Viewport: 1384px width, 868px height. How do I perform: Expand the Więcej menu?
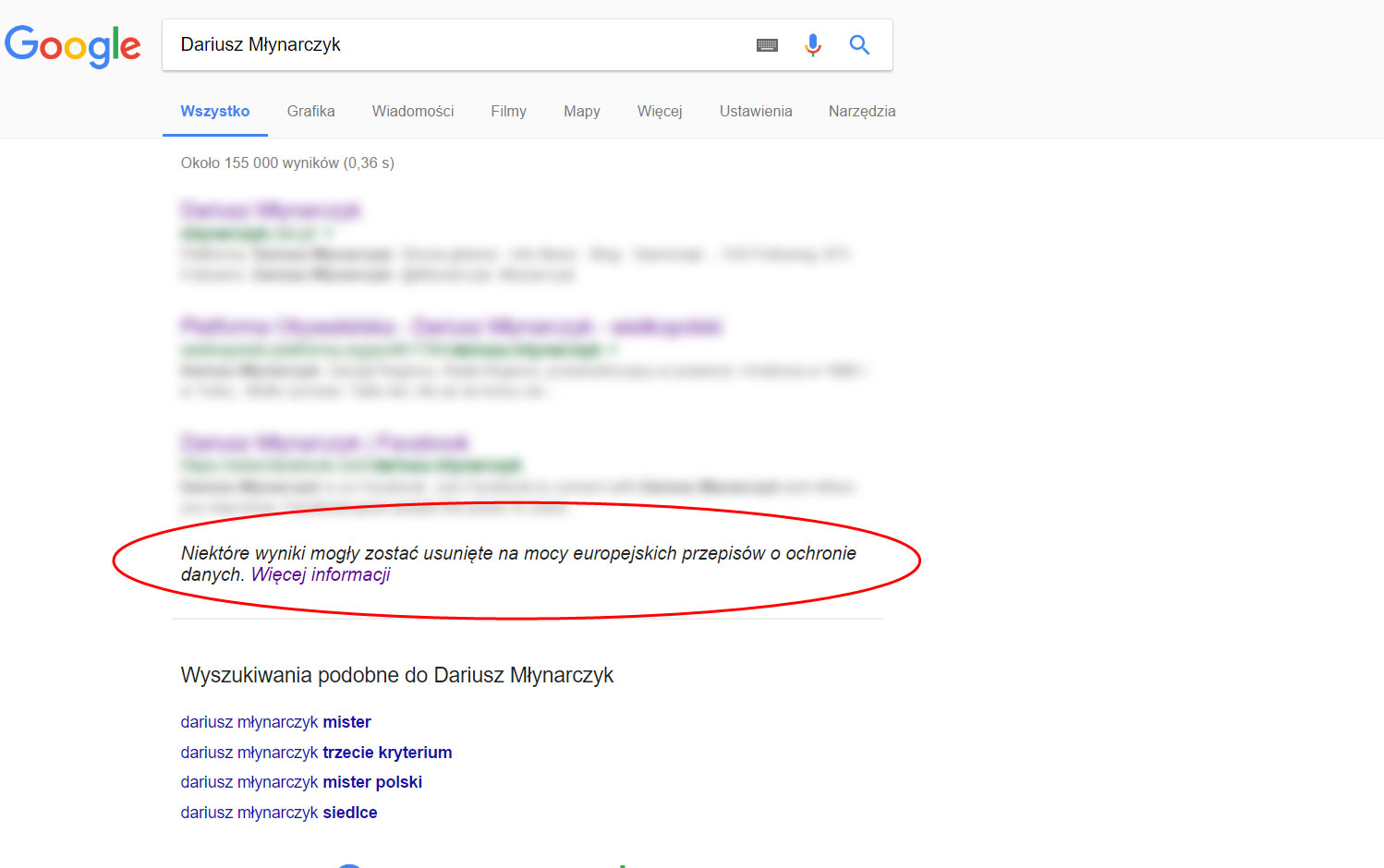coord(660,111)
